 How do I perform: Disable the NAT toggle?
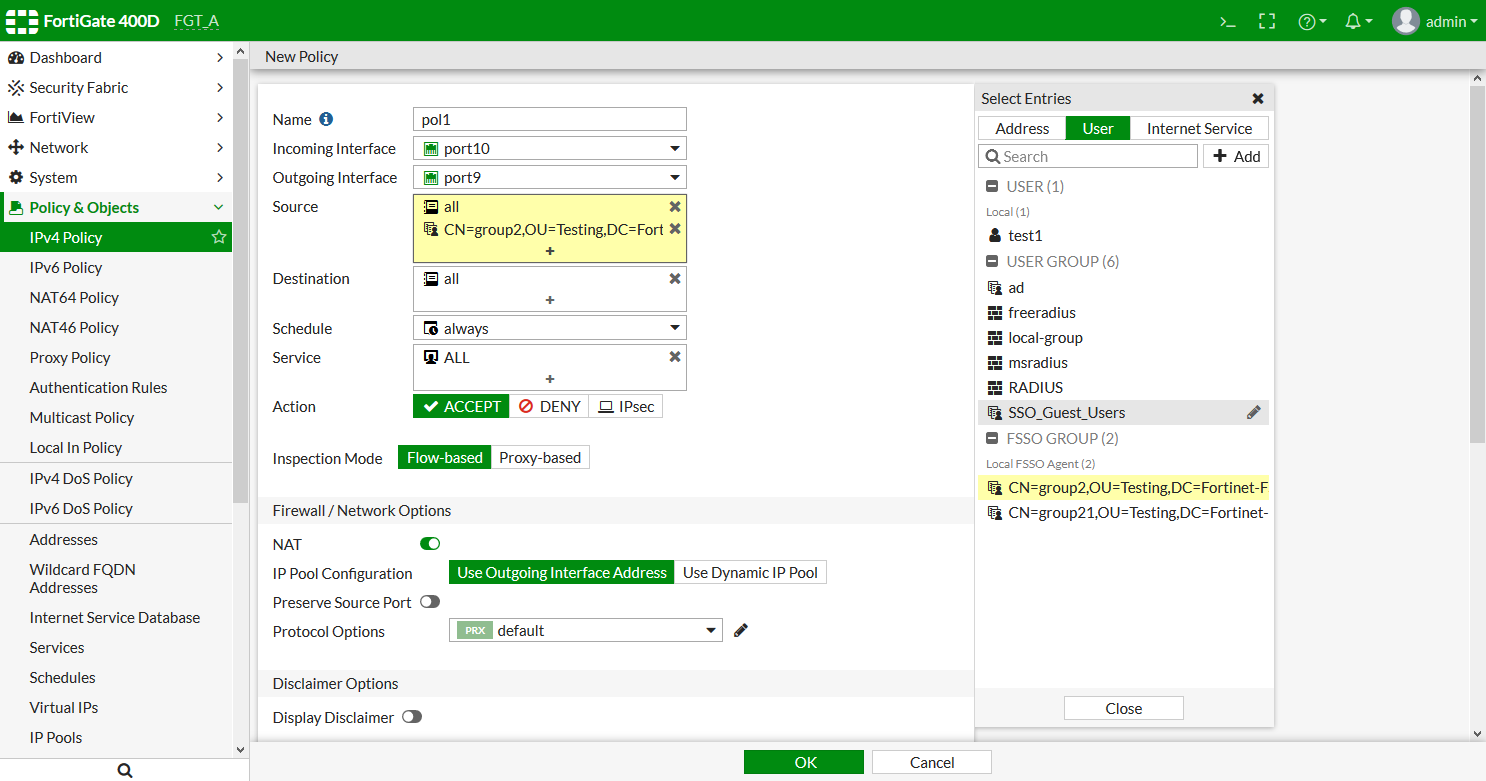(429, 543)
